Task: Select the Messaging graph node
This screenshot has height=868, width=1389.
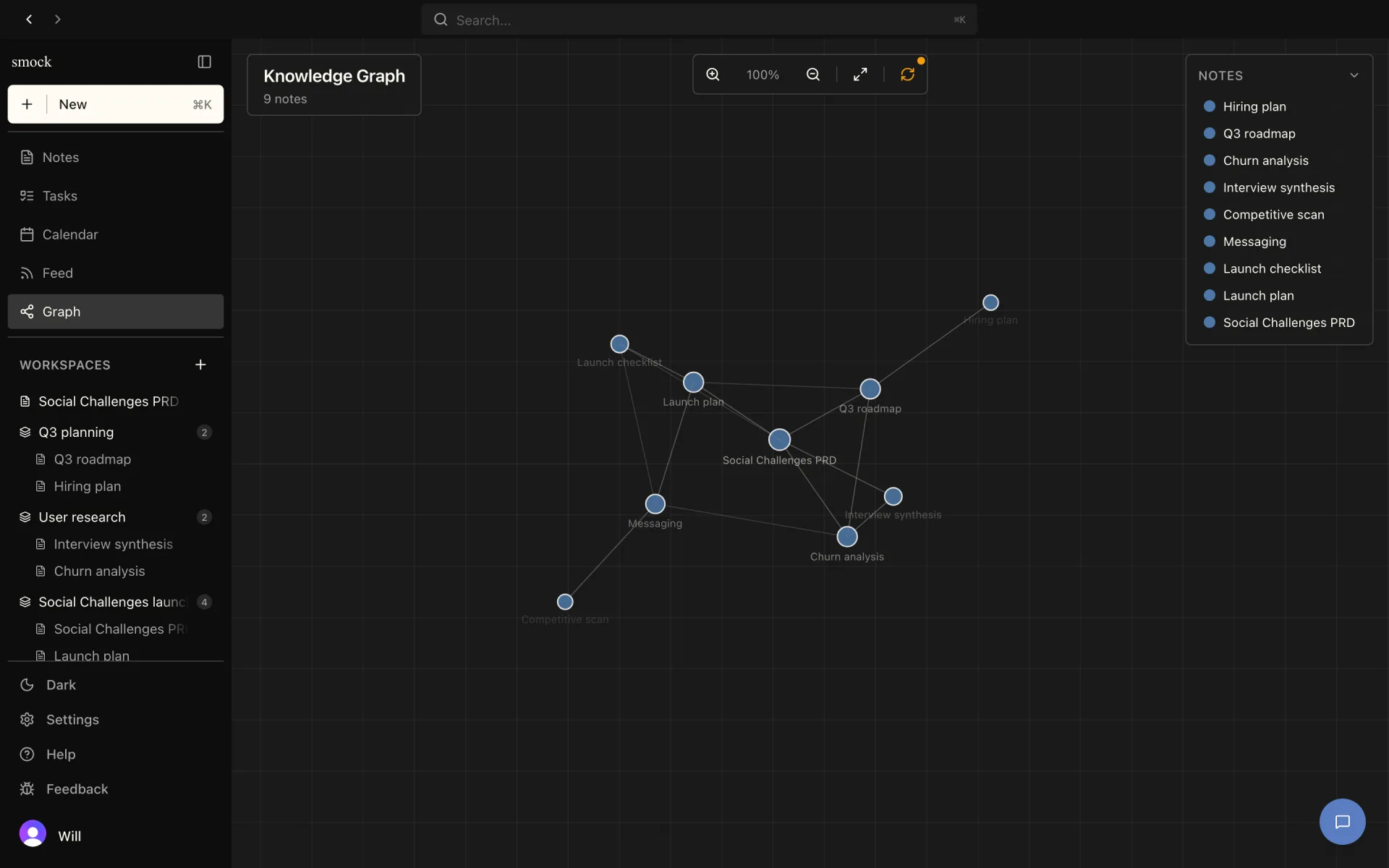Action: (655, 503)
